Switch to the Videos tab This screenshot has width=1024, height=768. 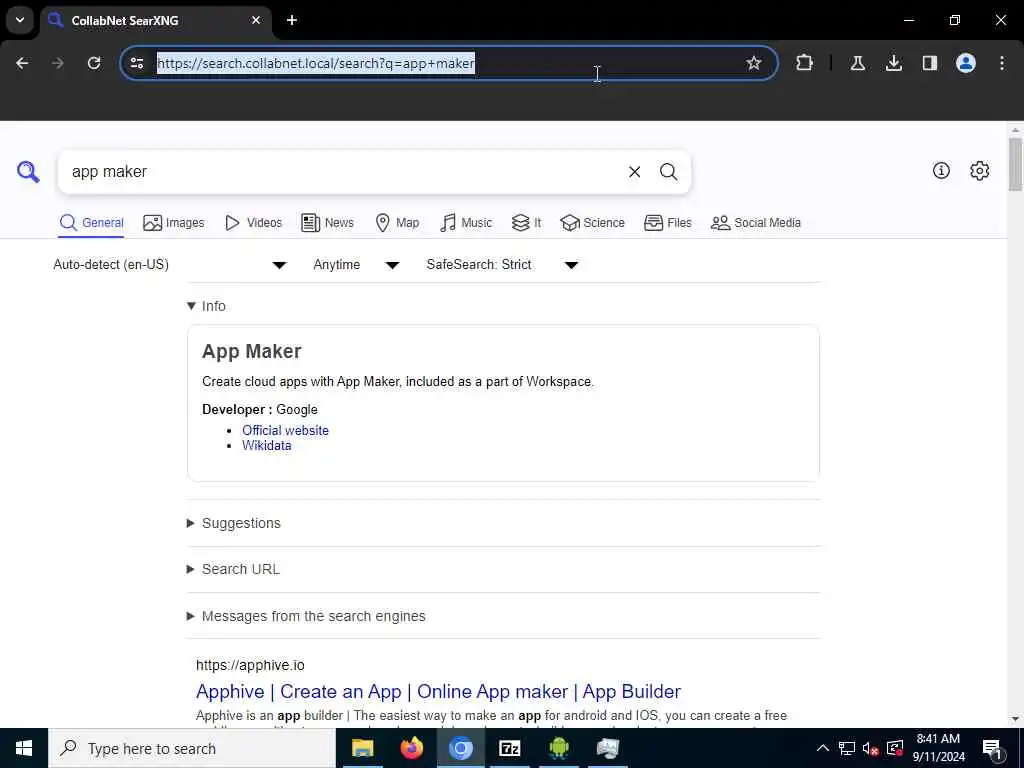(x=253, y=223)
